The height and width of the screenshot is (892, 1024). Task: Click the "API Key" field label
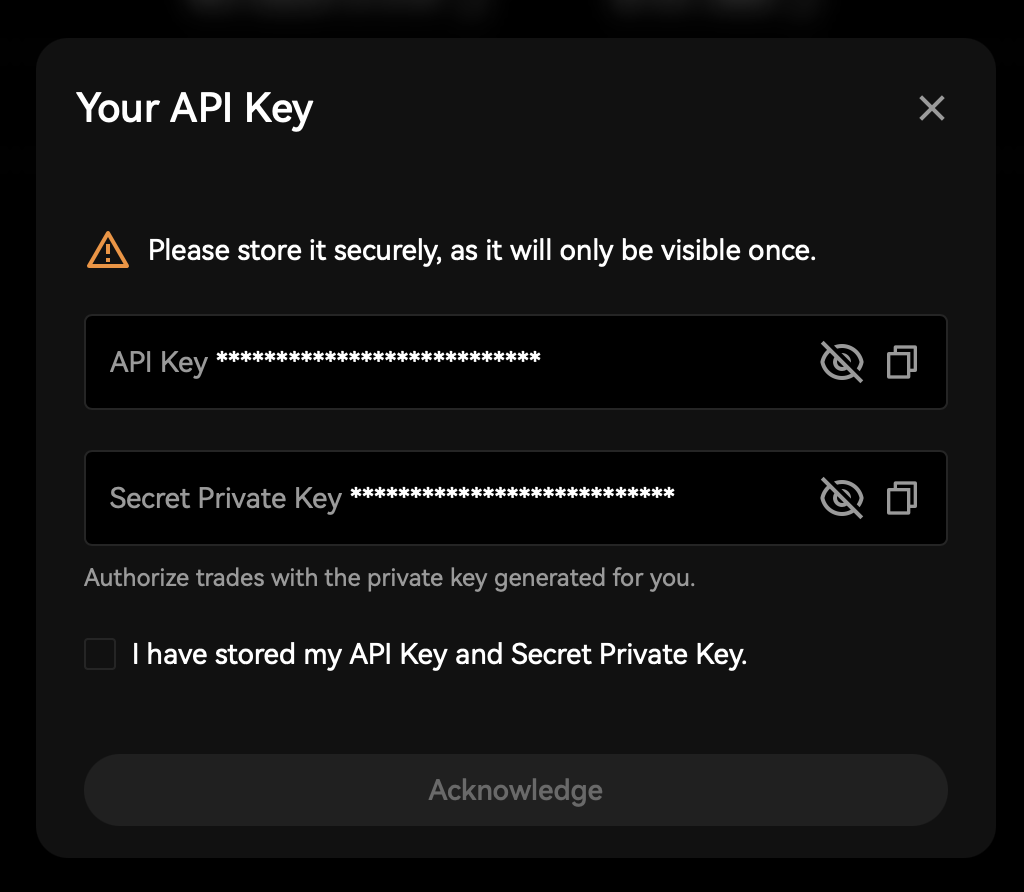[158, 362]
